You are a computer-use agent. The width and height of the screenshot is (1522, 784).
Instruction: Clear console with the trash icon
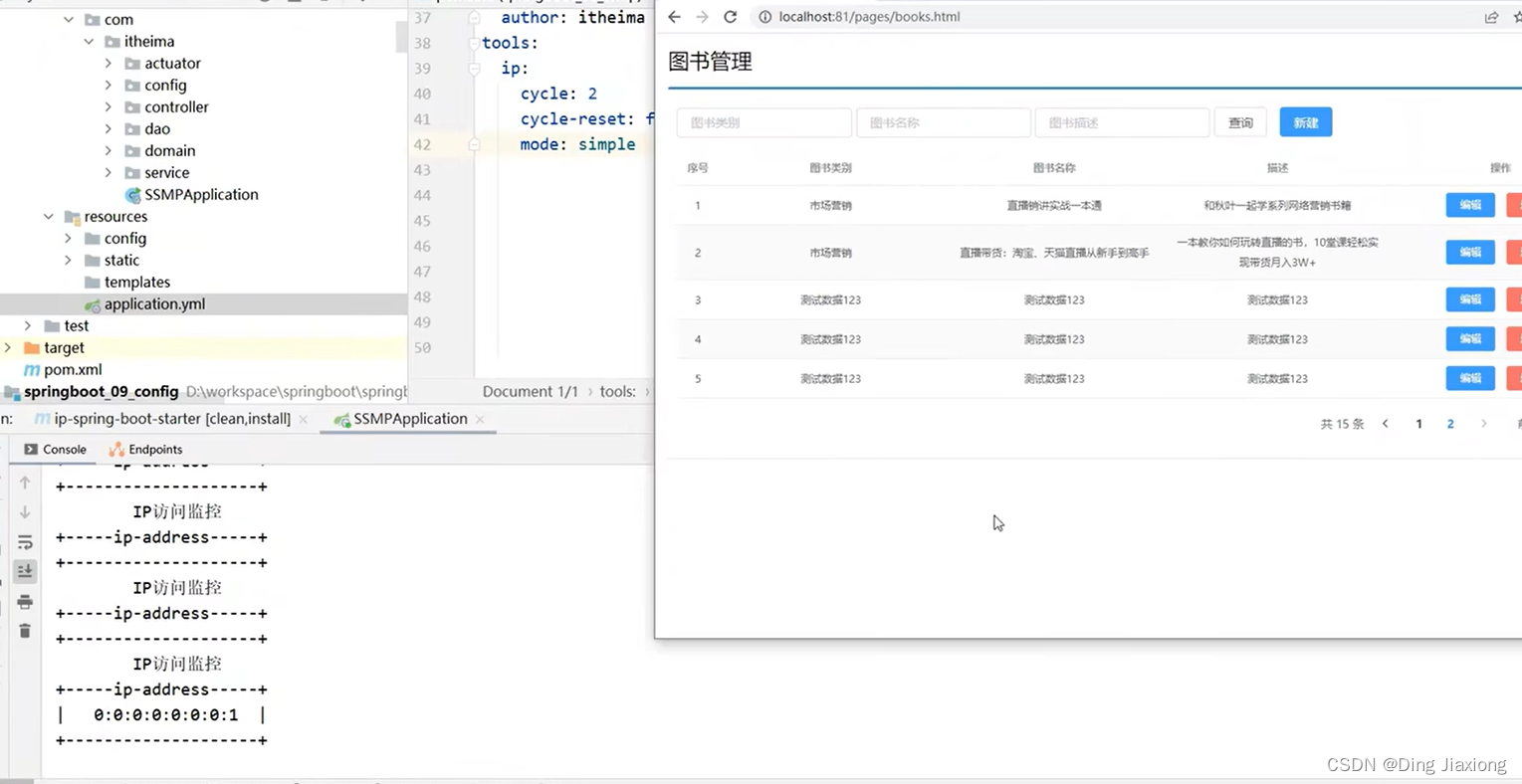25,631
